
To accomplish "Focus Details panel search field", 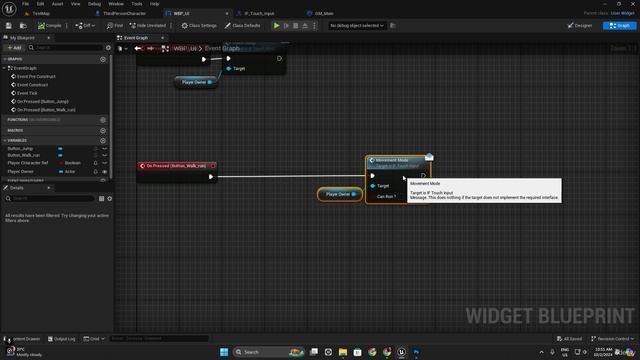I will 51,198.
